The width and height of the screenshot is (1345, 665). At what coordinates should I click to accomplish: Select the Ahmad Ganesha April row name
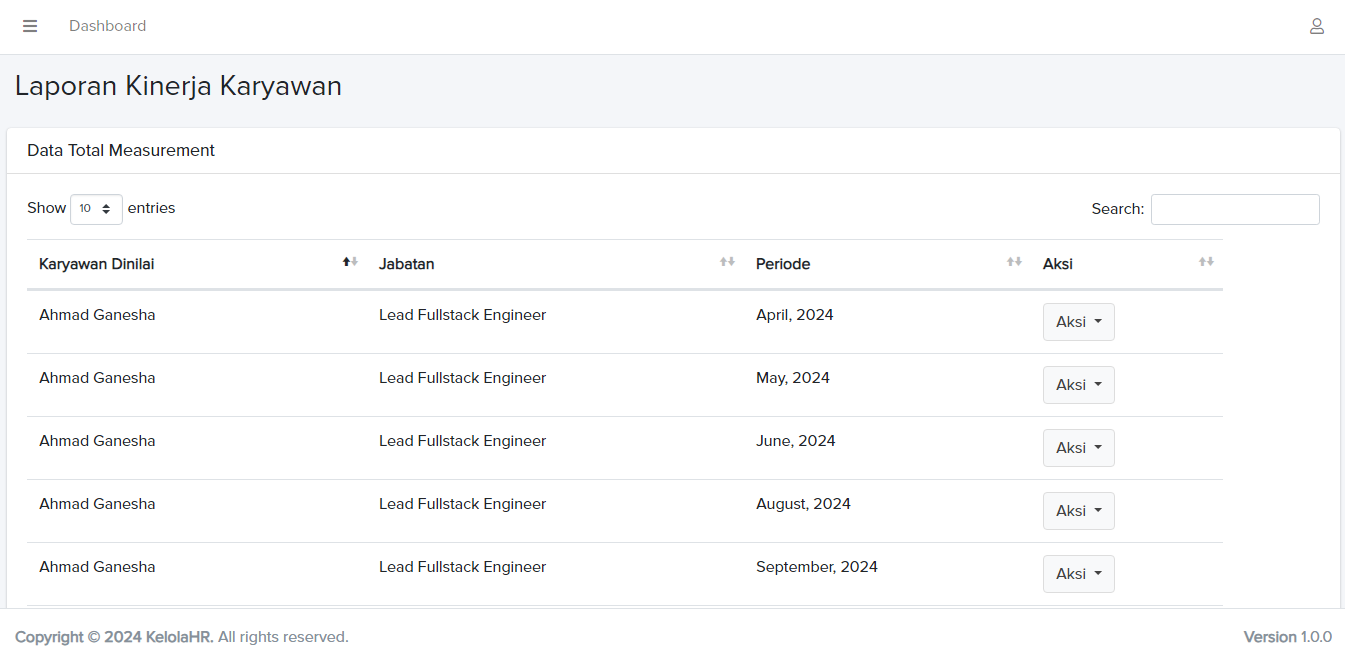[97, 315]
